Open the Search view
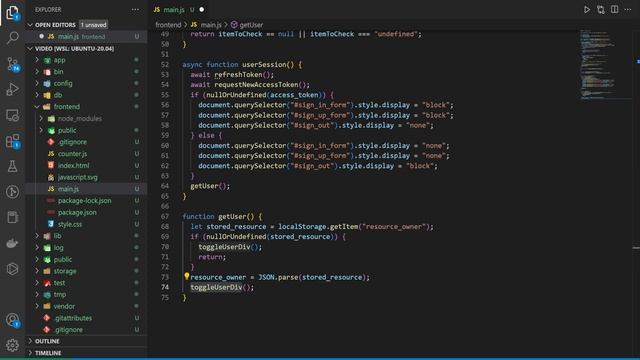 click(13, 38)
